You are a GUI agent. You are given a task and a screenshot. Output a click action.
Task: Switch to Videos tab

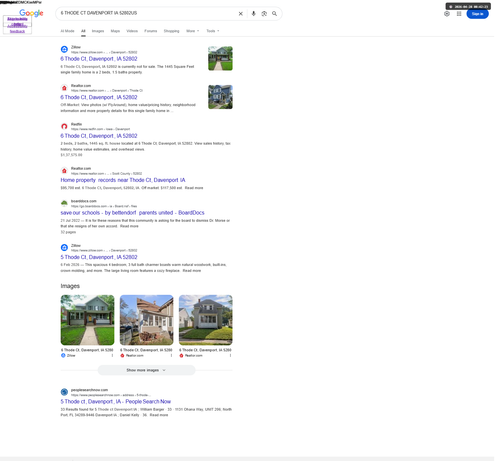pyautogui.click(x=132, y=31)
